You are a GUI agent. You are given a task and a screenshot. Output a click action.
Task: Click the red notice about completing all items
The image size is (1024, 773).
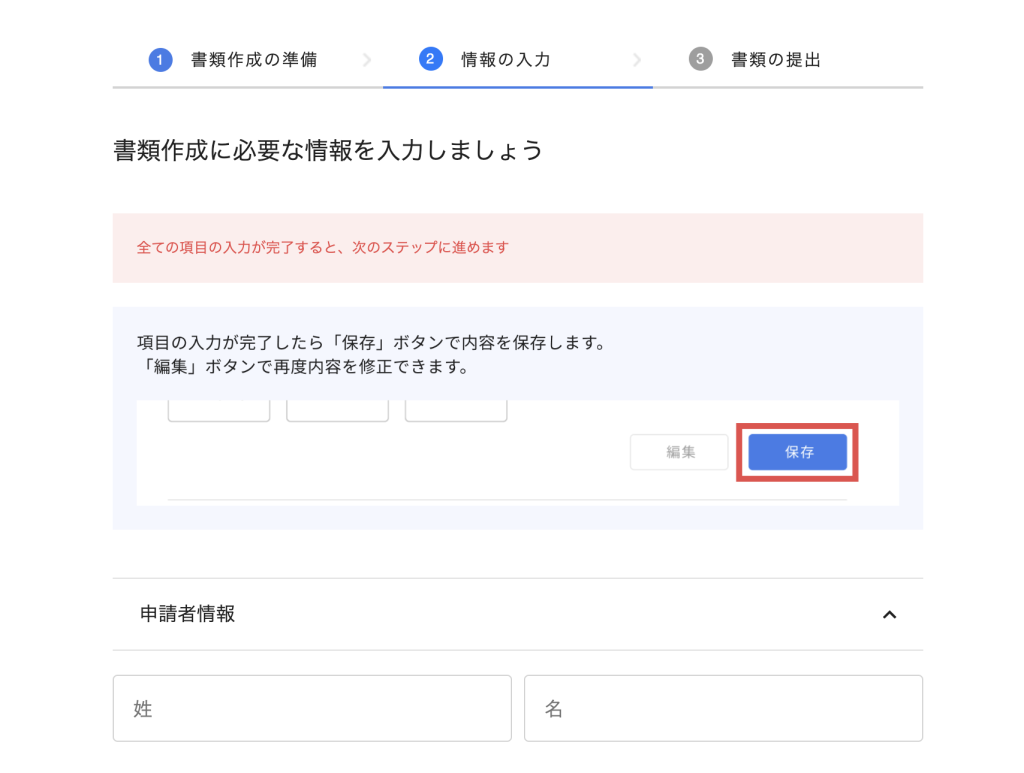[x=323, y=247]
